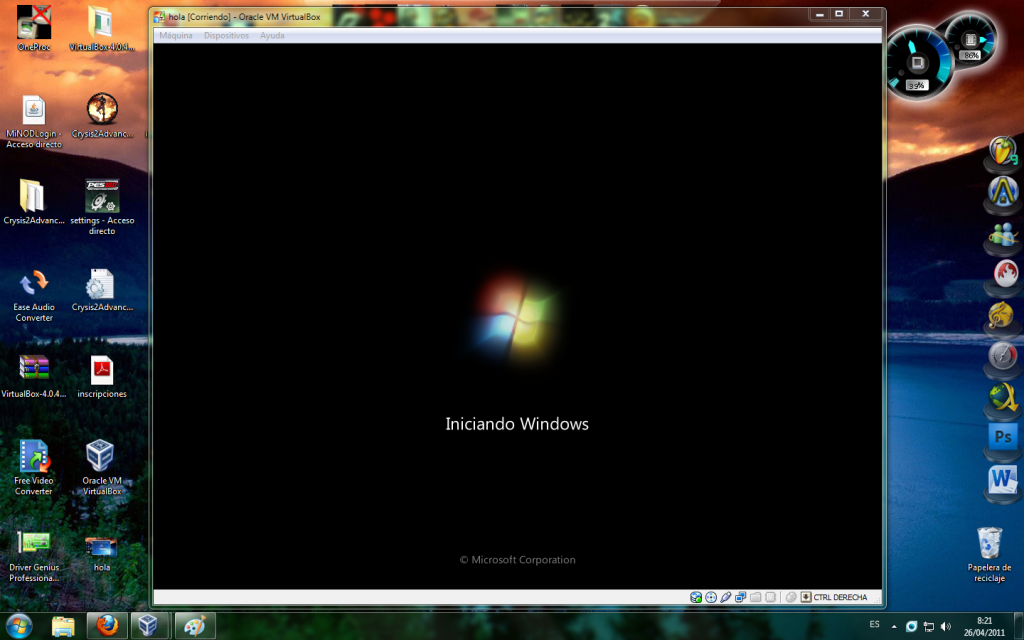Open the VirtualBox-4.0.4 WinRAR archive
The width and height of the screenshot is (1024, 640).
click(x=34, y=376)
